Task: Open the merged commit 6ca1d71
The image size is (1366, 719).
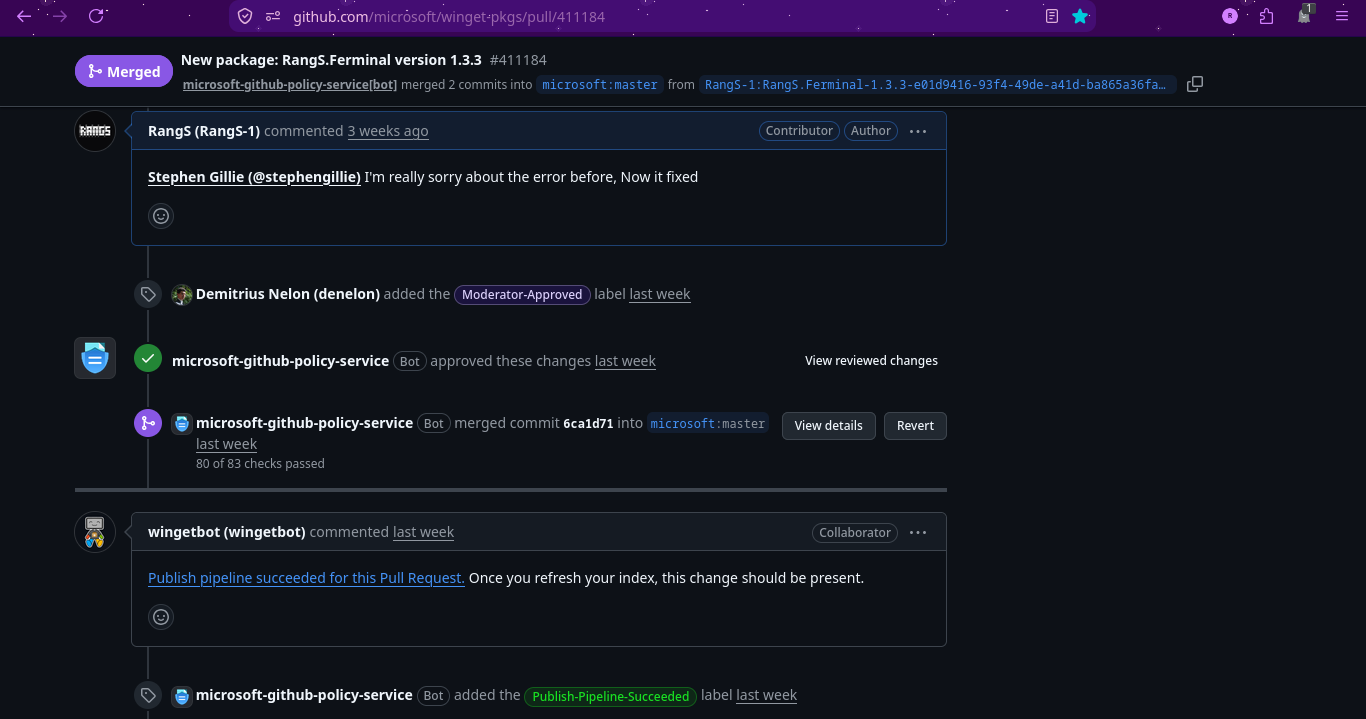Action: pos(588,424)
